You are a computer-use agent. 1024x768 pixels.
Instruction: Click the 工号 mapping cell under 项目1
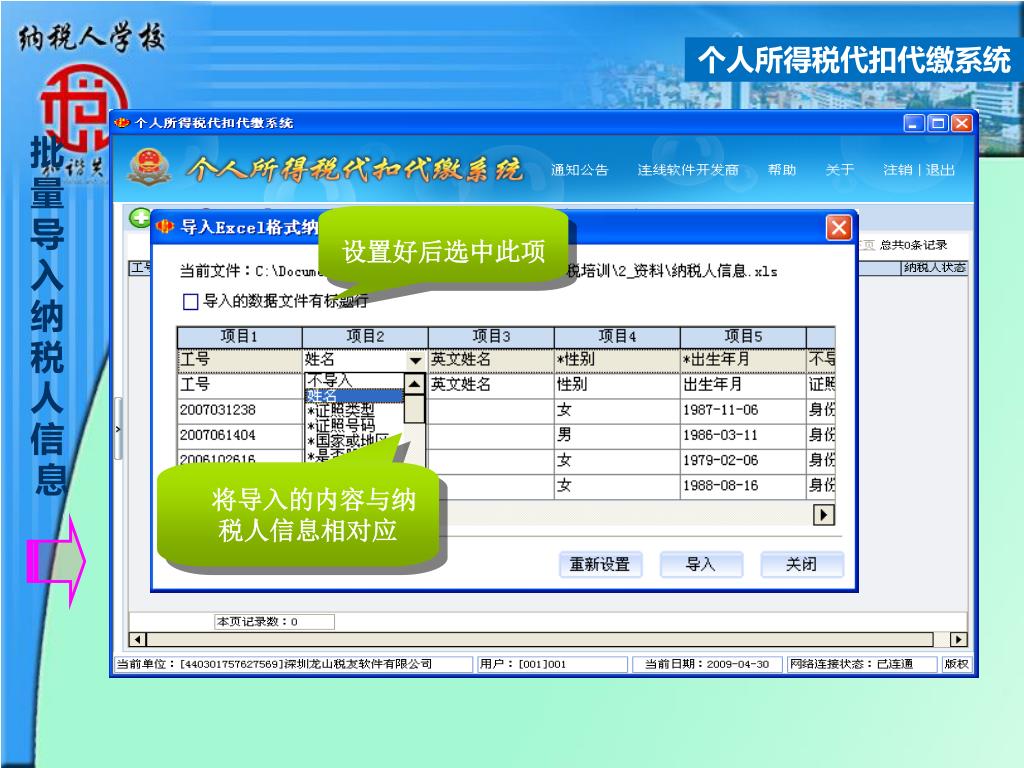[x=239, y=360]
